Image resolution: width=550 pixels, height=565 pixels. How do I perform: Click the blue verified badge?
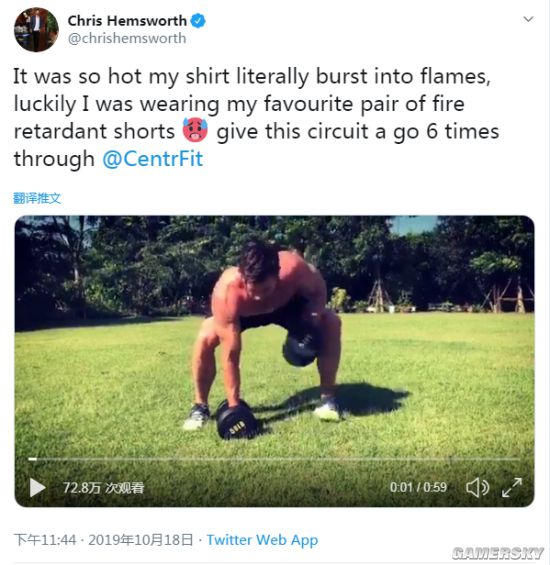(x=198, y=21)
